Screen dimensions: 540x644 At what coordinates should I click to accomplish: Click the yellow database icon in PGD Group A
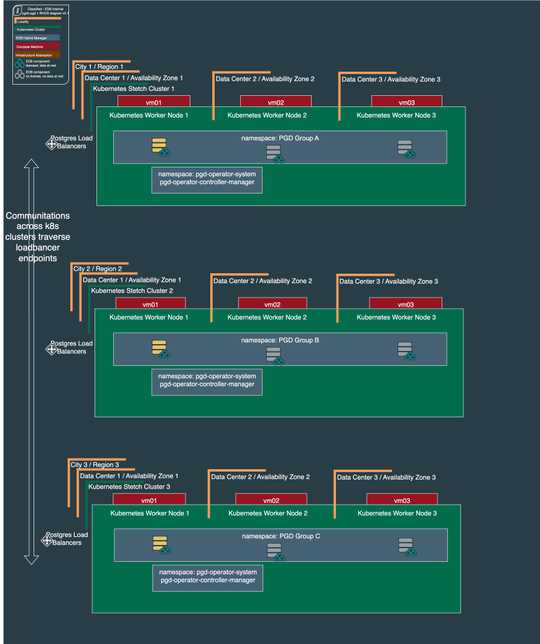point(160,147)
